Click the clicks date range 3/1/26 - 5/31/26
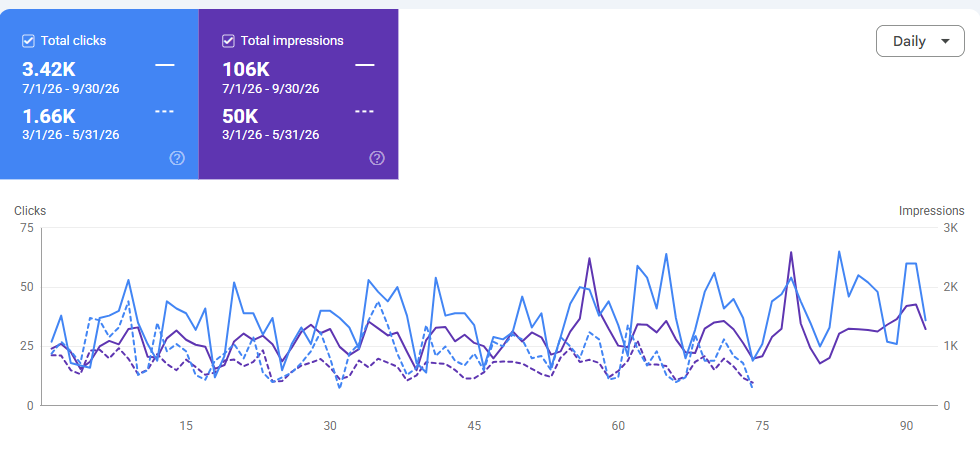This screenshot has width=980, height=450. (71, 134)
